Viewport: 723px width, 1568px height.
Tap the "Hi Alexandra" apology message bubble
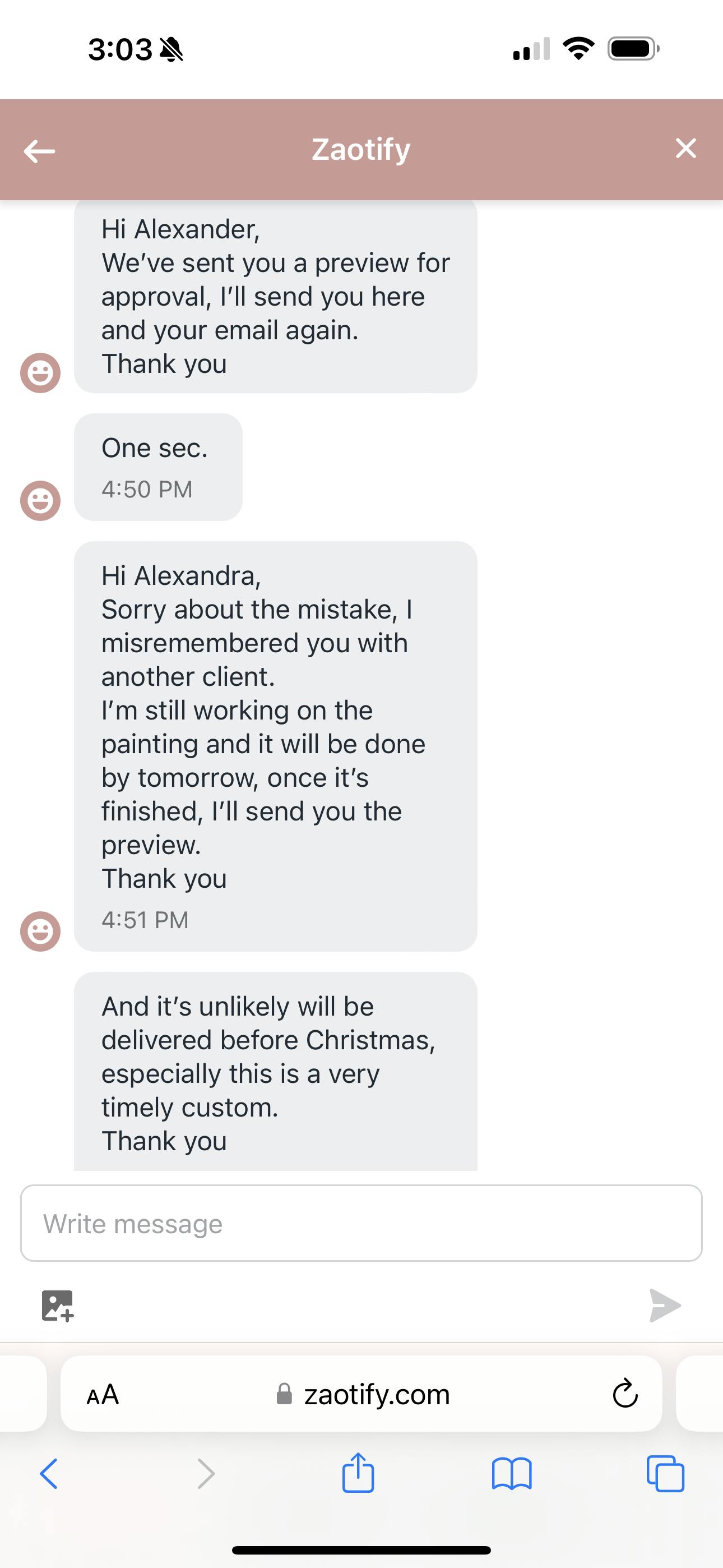point(275,746)
